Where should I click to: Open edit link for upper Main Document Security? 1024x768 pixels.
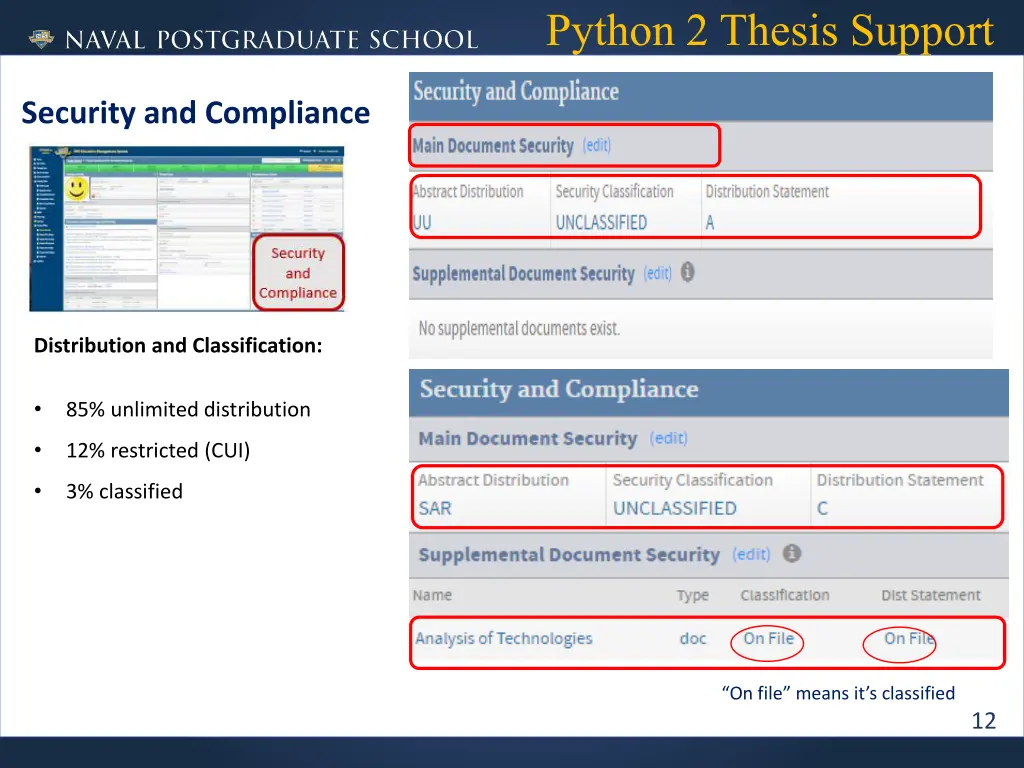point(597,145)
